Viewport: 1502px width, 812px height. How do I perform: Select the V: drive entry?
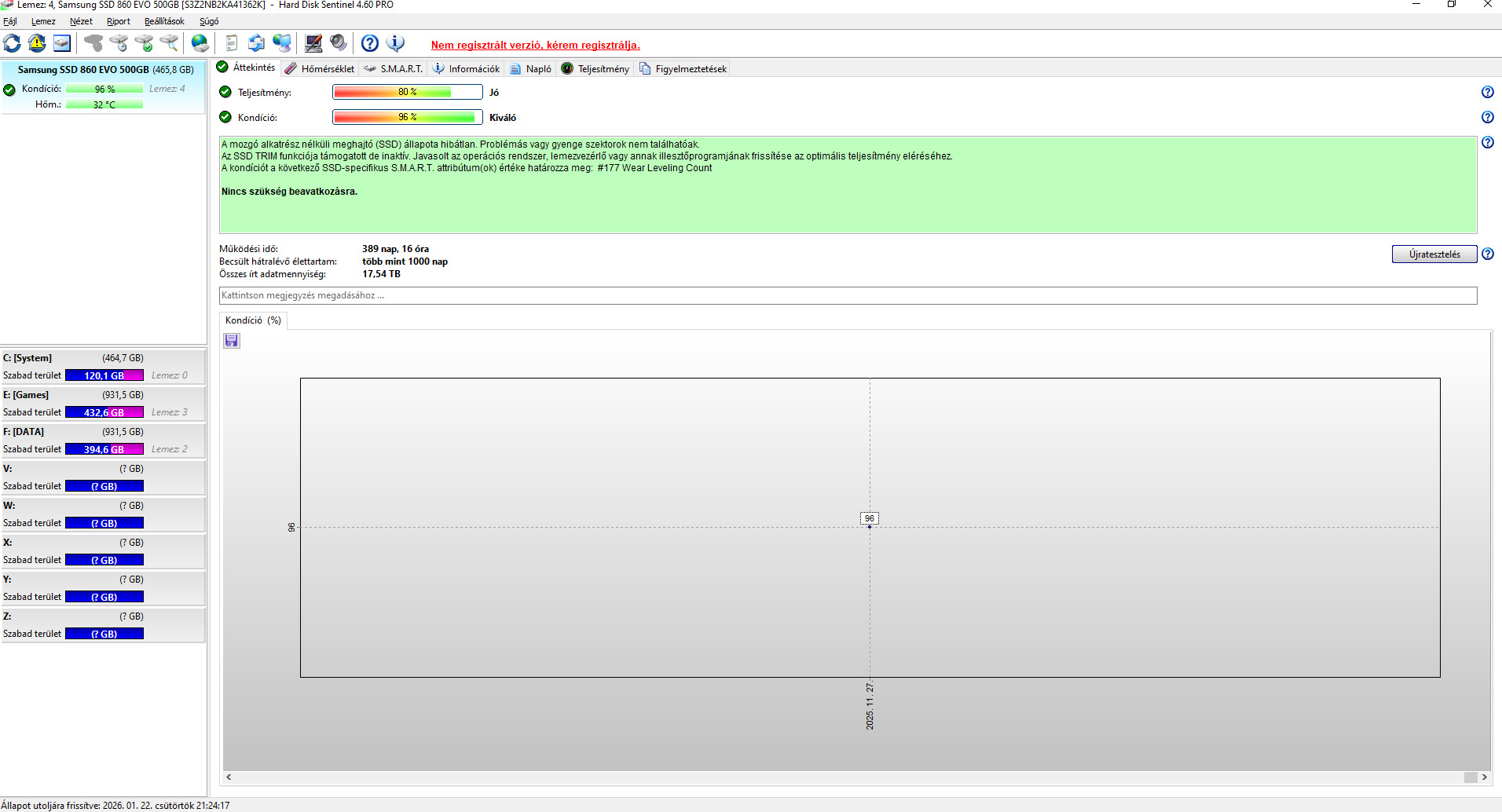pos(104,477)
